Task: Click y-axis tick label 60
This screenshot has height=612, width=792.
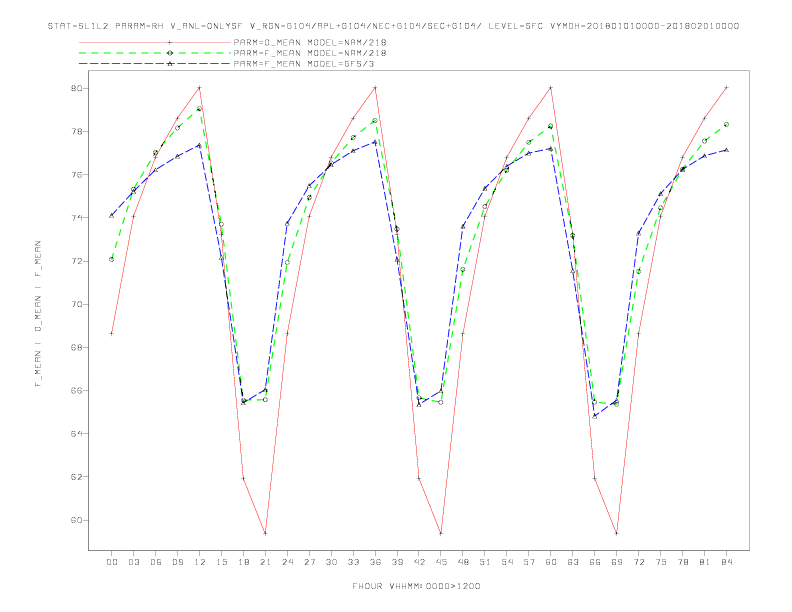Action: 75,520
